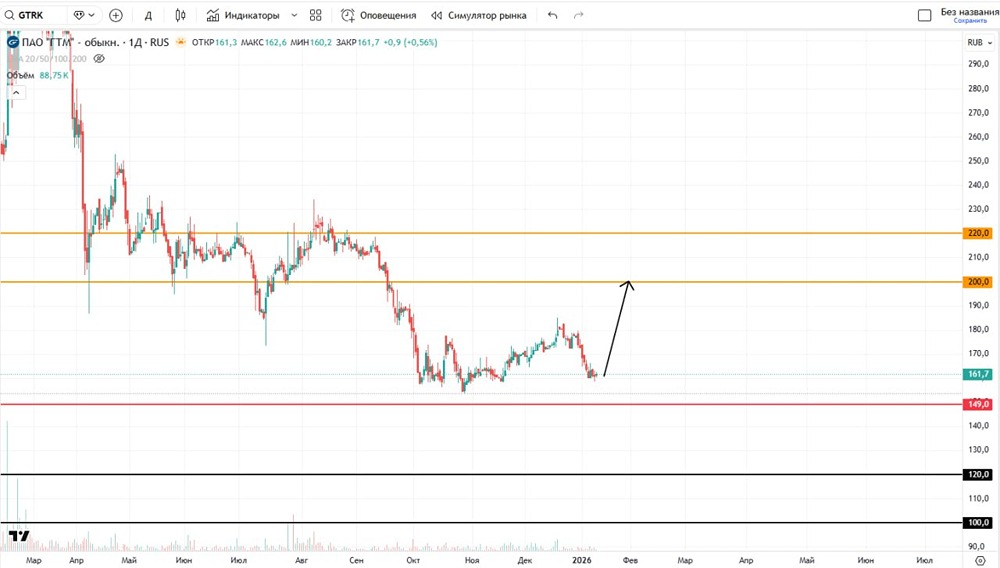This screenshot has width=1000, height=568.
Task: Collapse the indicator legend with the chevron
Action: (x=16, y=92)
